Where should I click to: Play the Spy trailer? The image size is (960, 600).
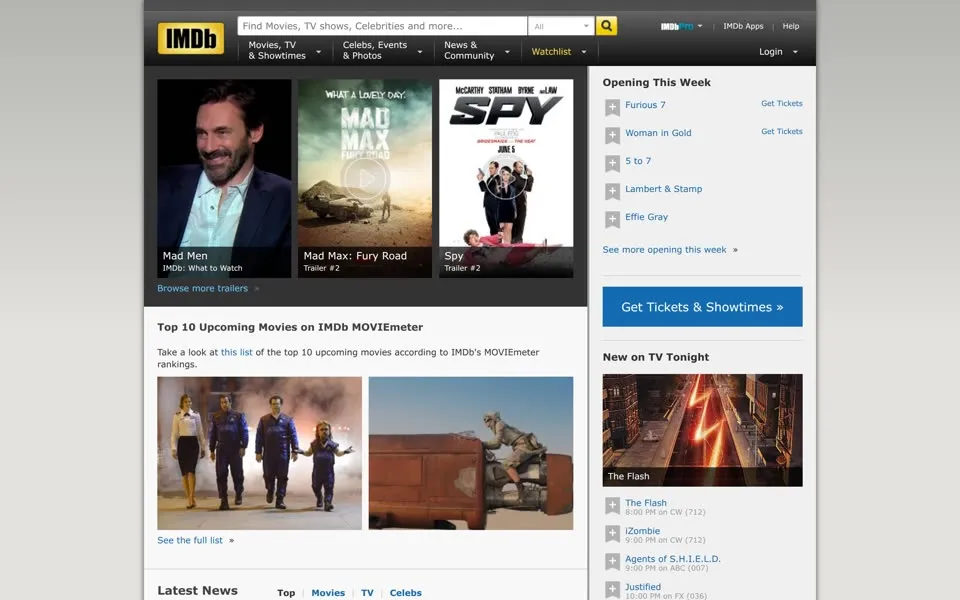tap(506, 178)
